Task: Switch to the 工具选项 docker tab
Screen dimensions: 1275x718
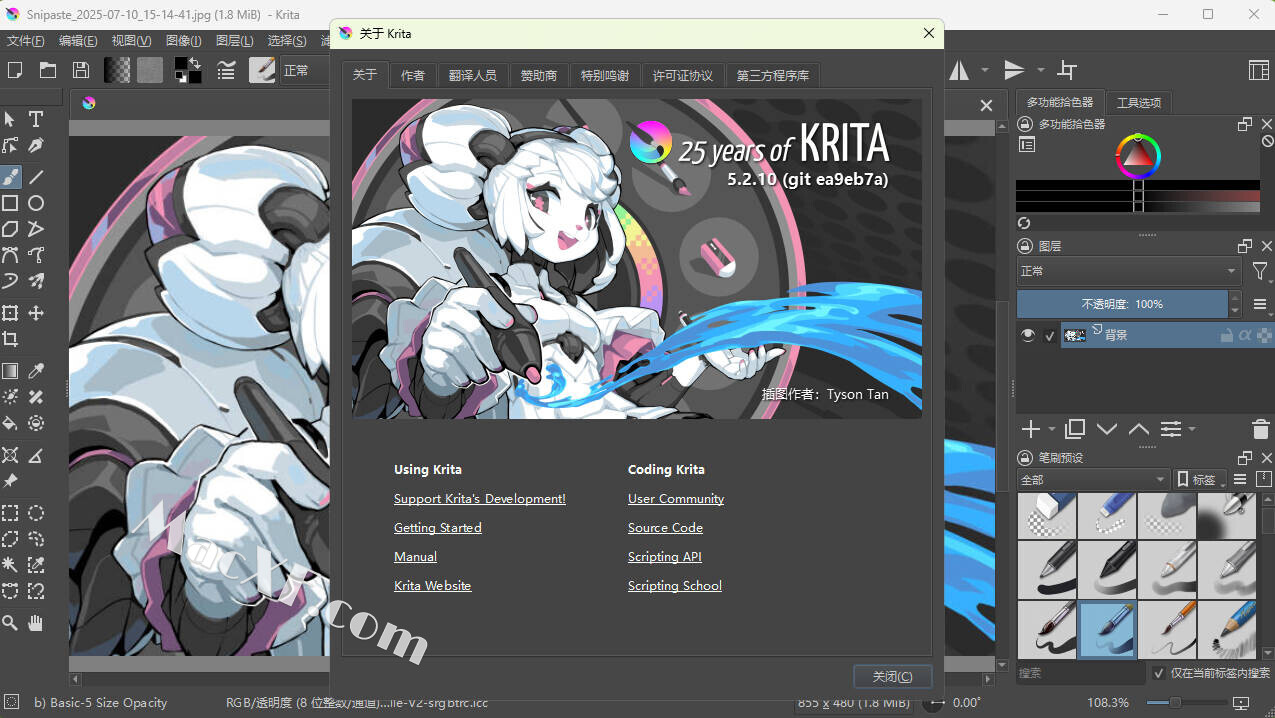Action: click(x=1138, y=102)
